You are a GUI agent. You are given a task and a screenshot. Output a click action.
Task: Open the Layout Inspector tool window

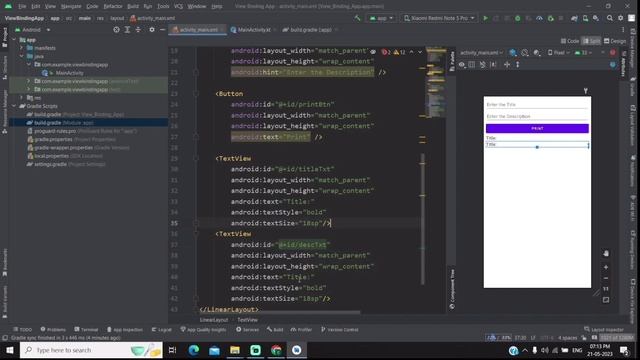604,329
